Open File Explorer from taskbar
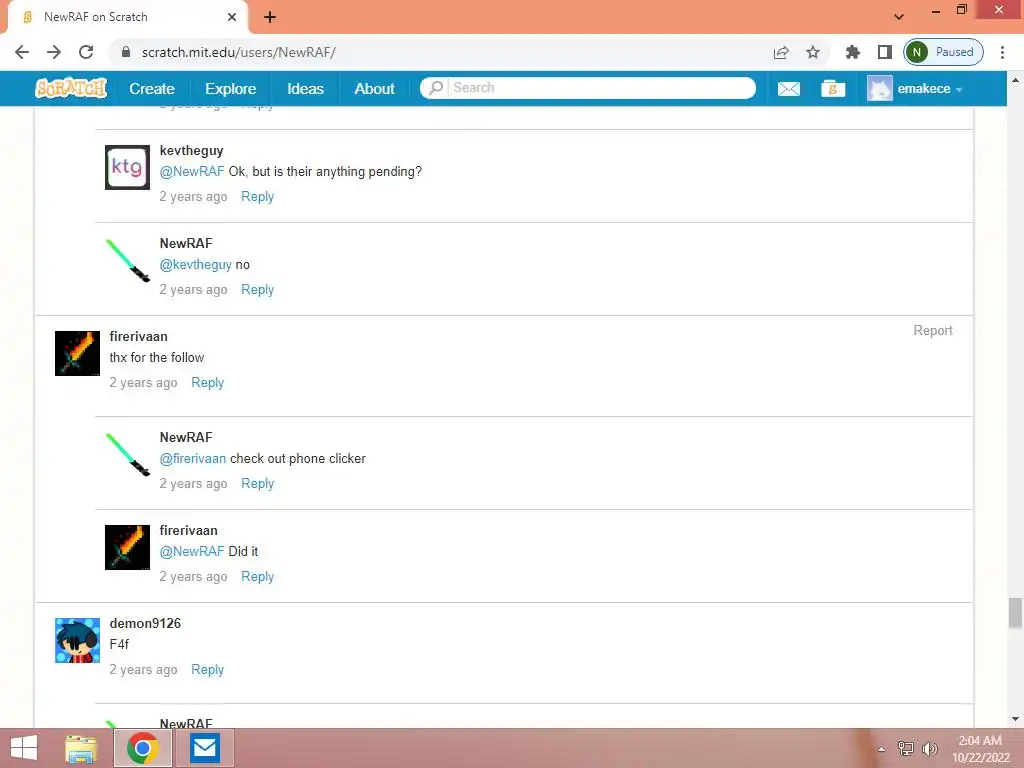 pyautogui.click(x=81, y=748)
